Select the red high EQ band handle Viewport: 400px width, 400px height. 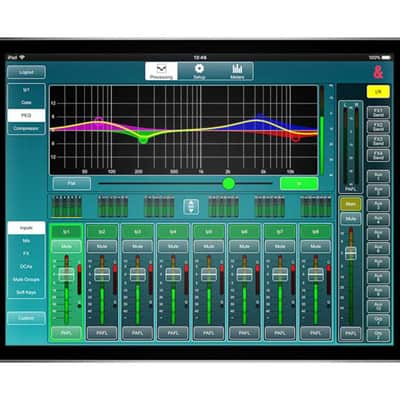[x=296, y=138]
